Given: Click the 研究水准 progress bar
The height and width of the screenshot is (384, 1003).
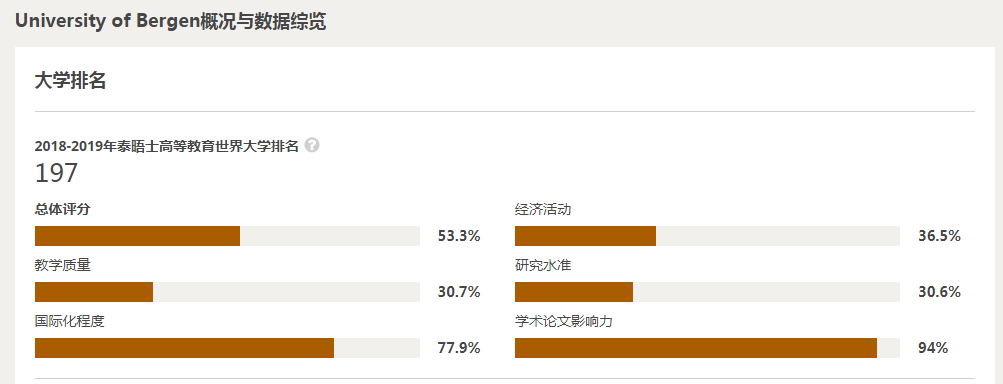Looking at the screenshot, I should [x=707, y=292].
